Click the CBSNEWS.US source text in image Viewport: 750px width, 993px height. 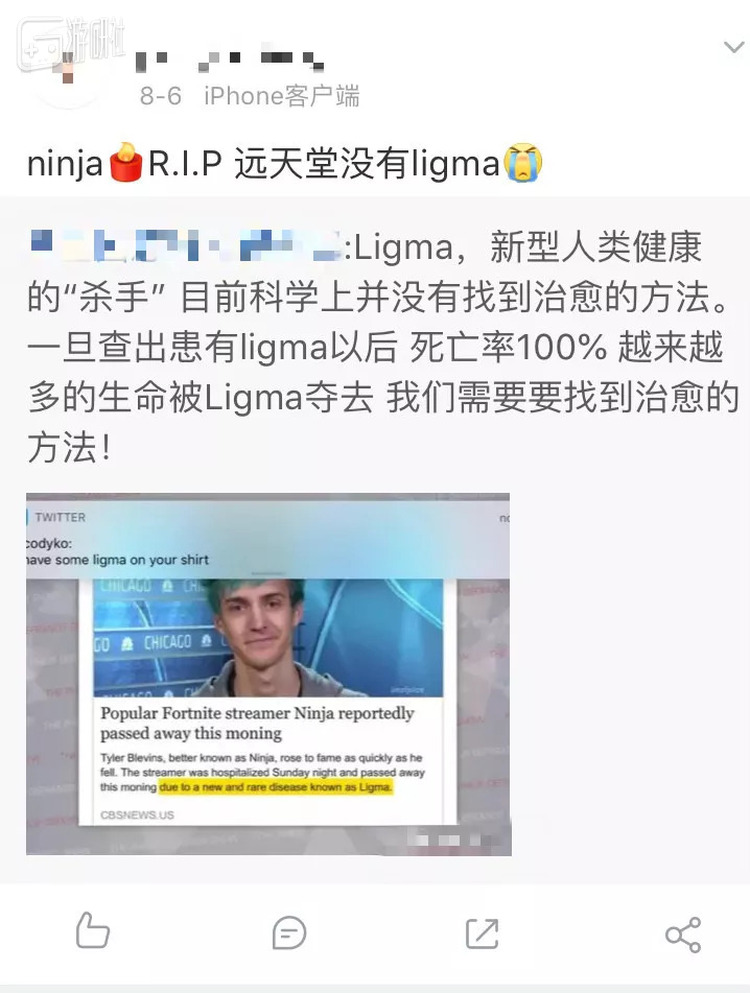[137, 815]
